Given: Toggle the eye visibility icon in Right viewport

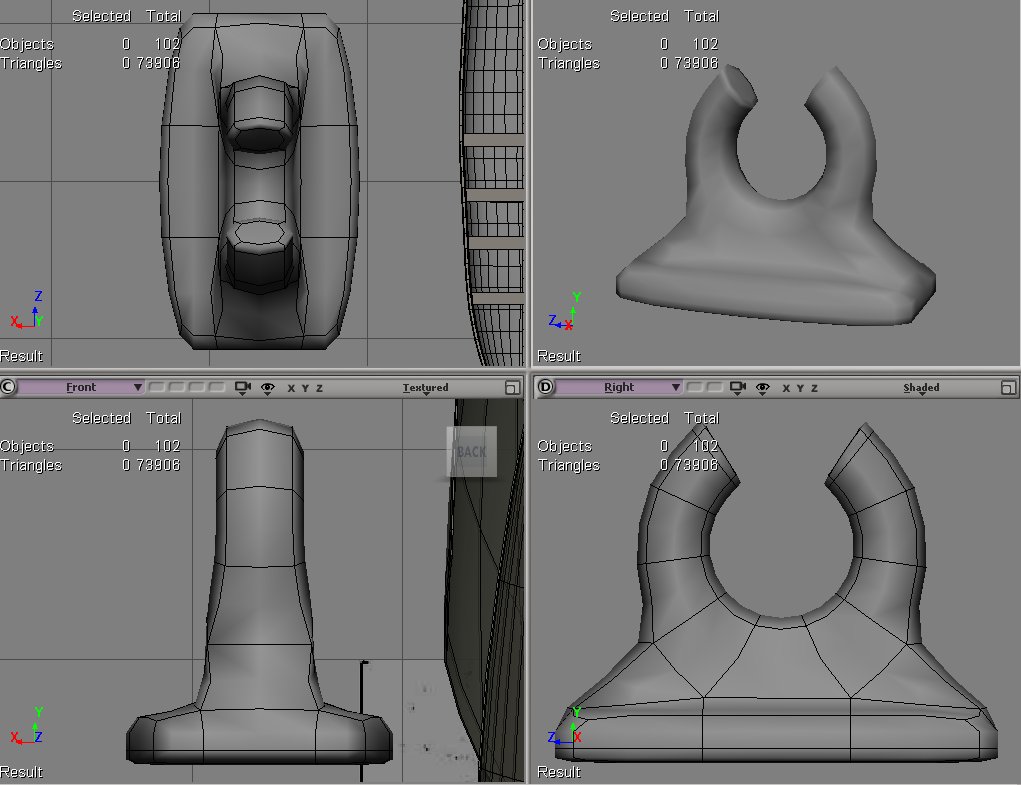Looking at the screenshot, I should click(x=762, y=388).
